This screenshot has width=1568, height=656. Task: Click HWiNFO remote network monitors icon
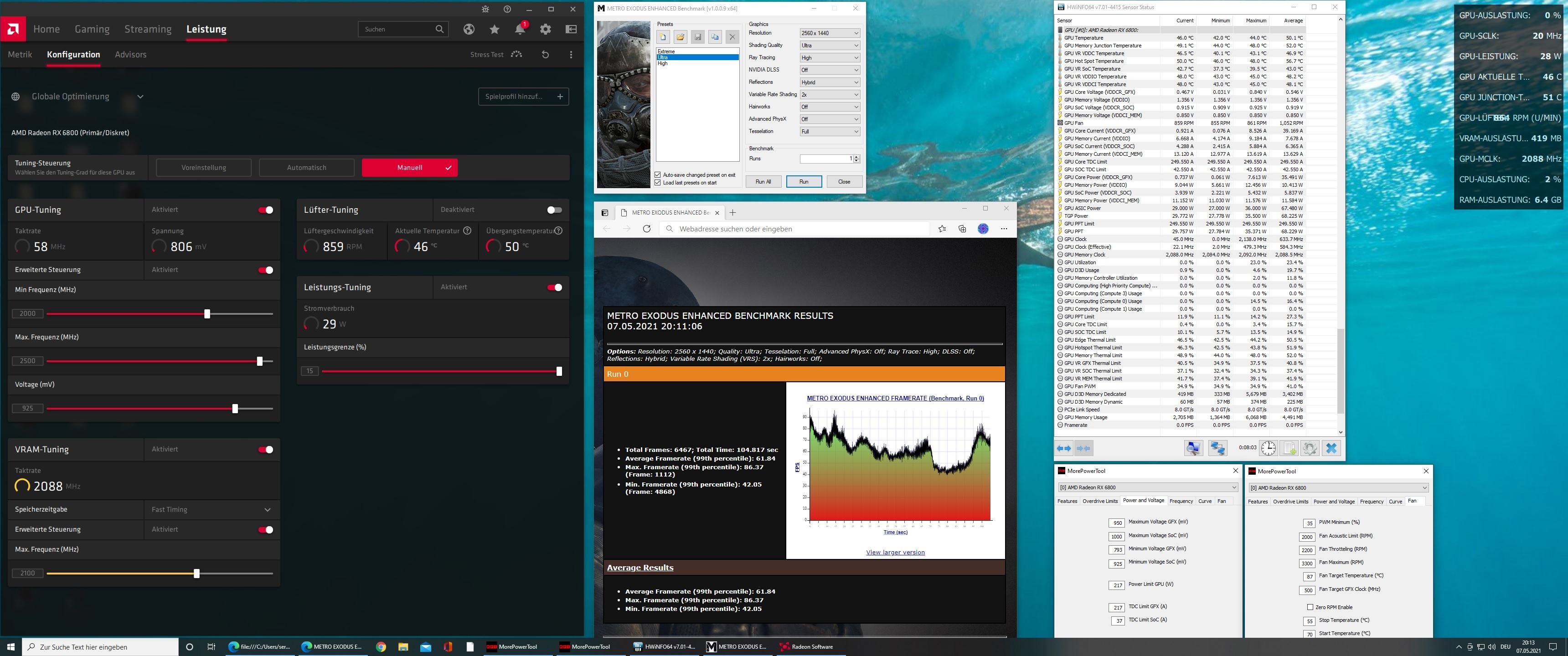(1217, 448)
